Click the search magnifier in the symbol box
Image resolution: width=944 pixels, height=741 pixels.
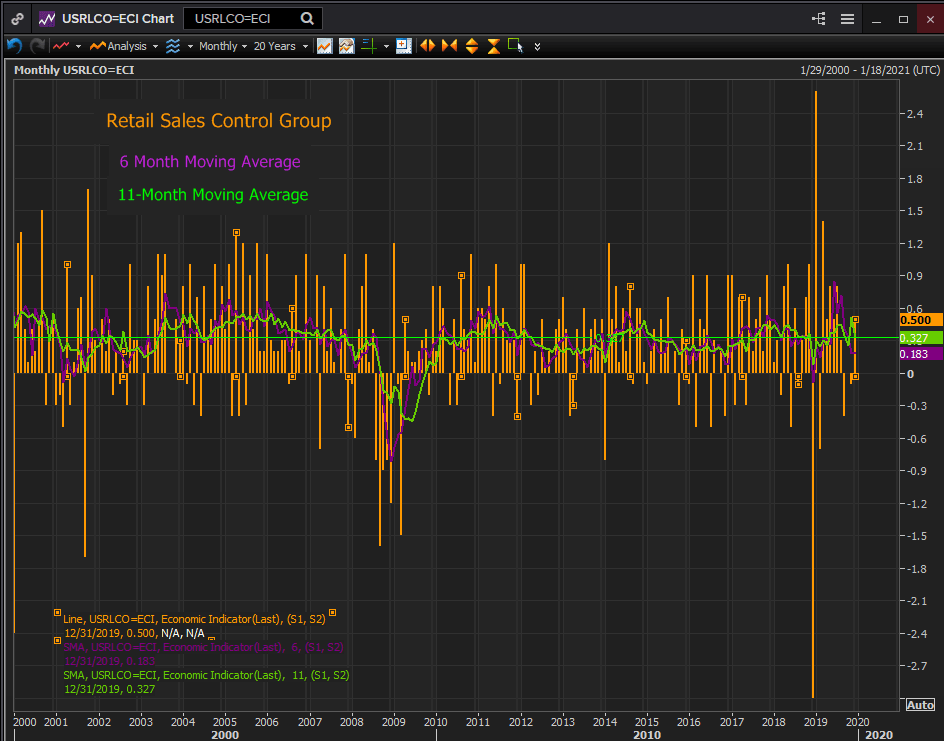pyautogui.click(x=307, y=19)
